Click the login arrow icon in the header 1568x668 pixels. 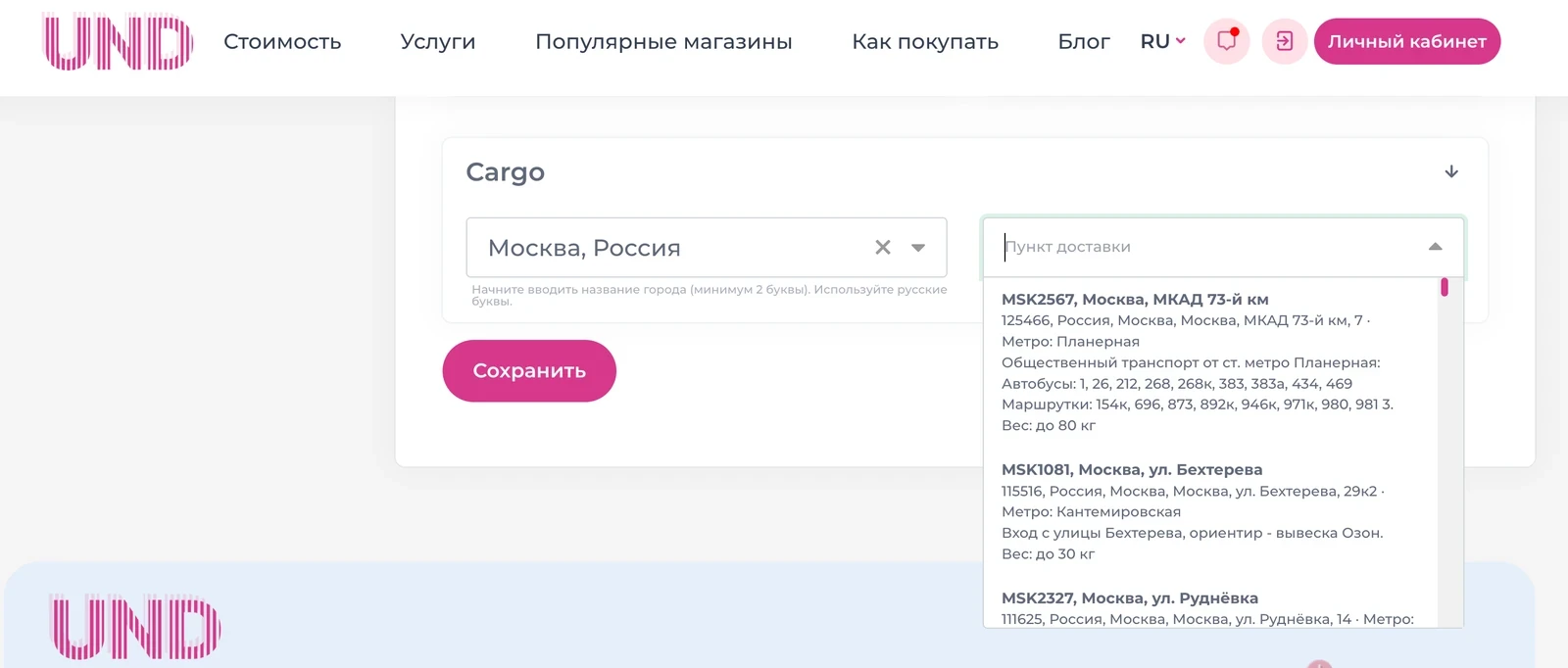1284,41
